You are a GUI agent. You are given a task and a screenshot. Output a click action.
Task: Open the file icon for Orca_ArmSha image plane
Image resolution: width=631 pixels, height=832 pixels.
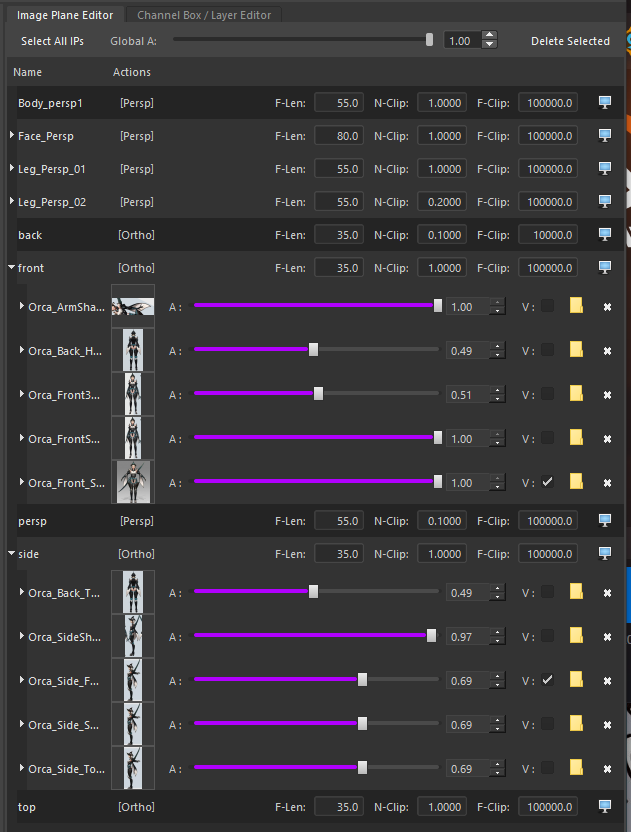point(576,306)
